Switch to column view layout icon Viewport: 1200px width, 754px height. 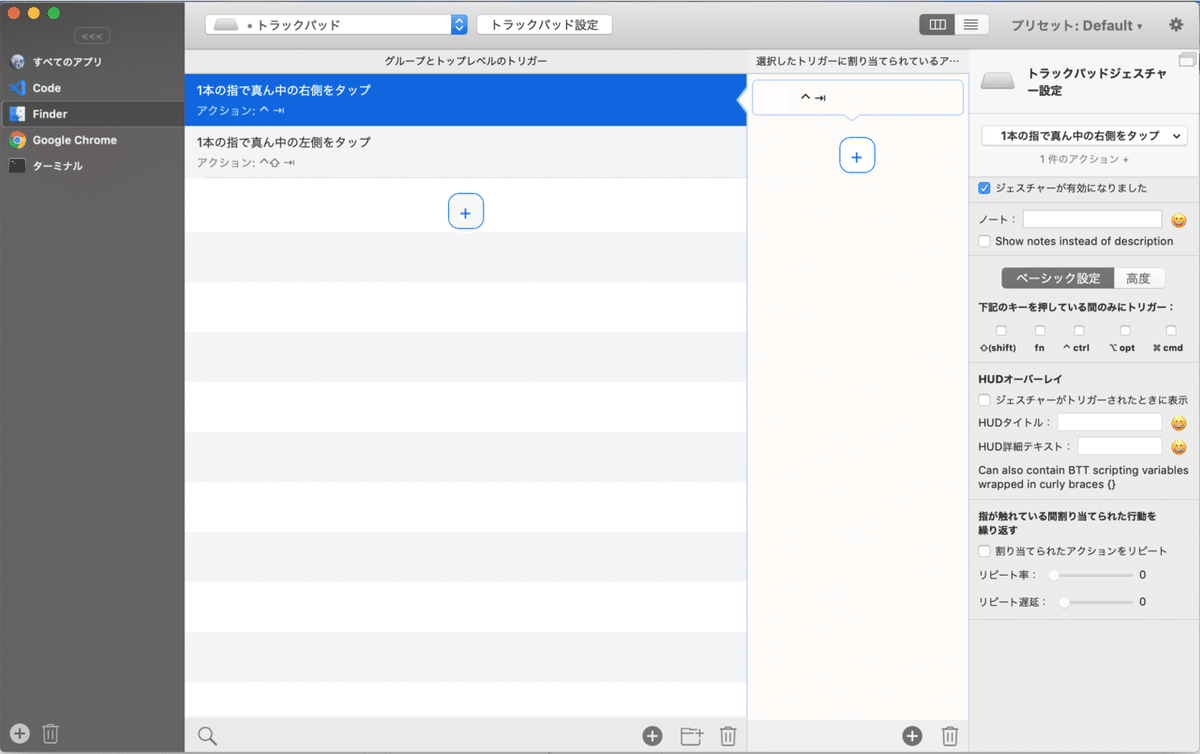pos(937,25)
